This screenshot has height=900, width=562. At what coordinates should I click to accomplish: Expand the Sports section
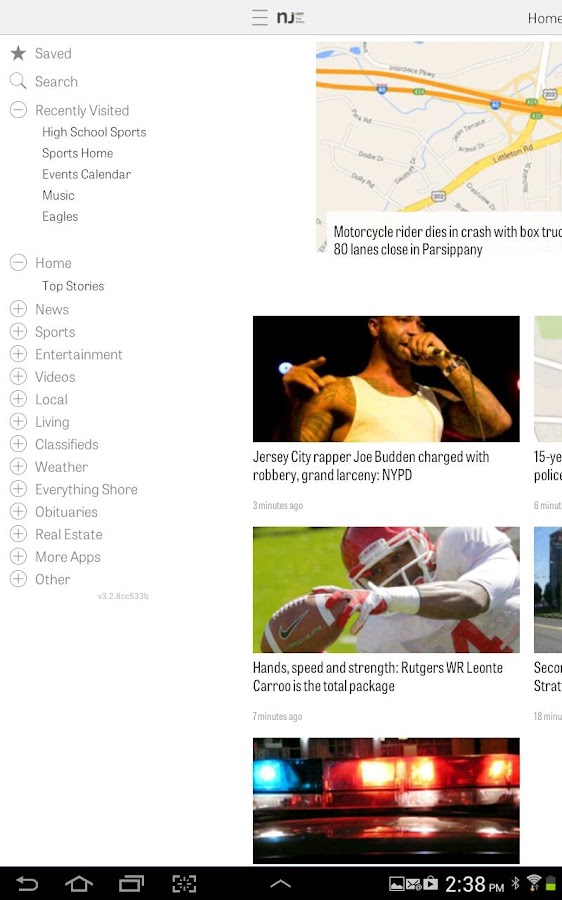[18, 331]
